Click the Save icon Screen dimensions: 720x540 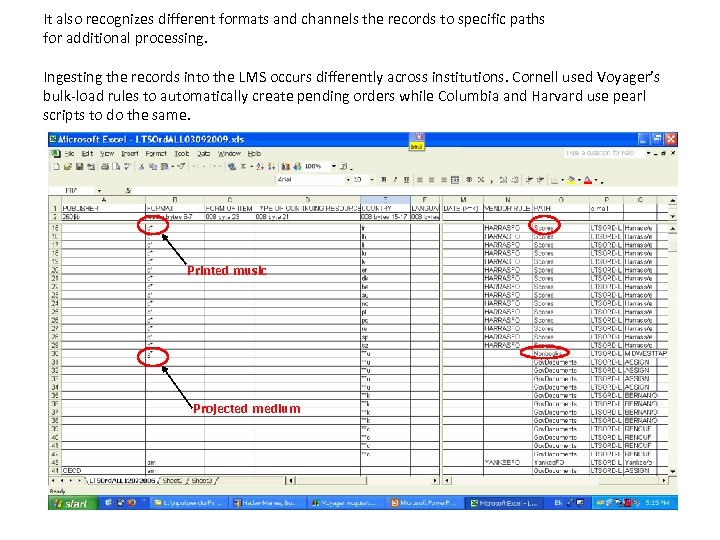tap(79, 167)
